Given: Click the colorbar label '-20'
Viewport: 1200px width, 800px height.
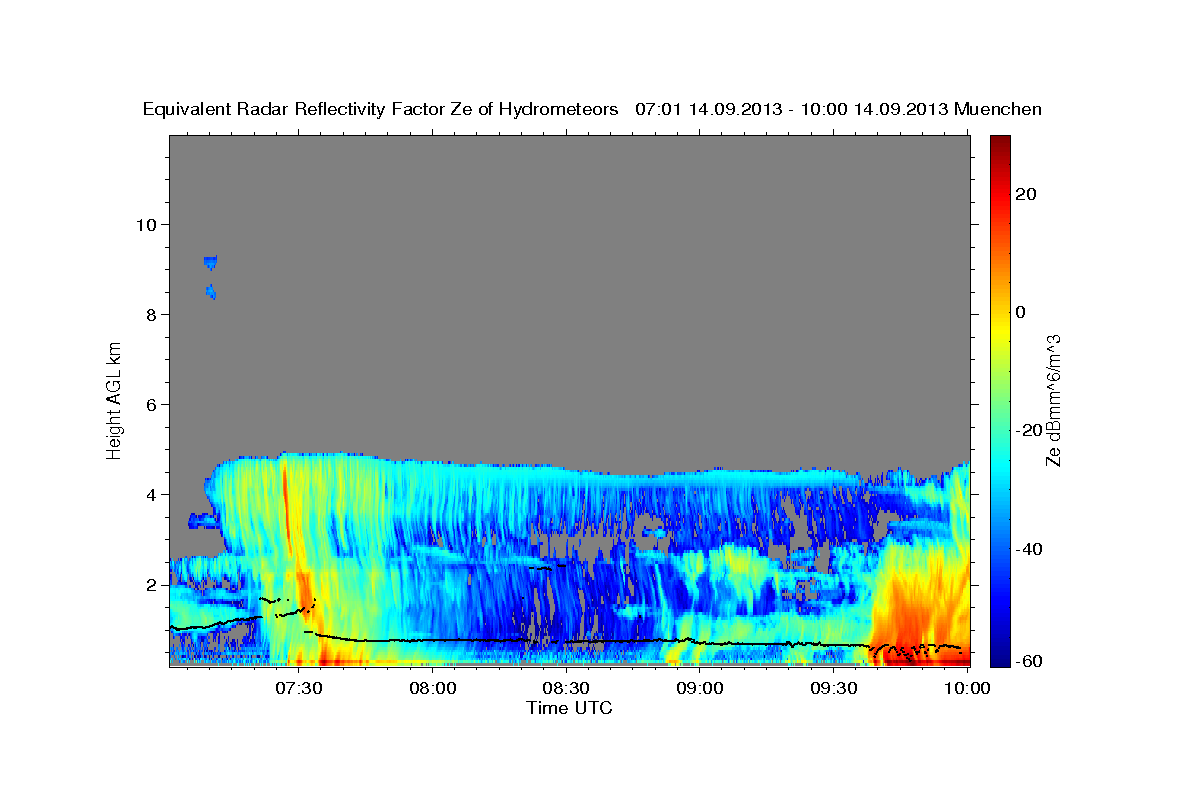Looking at the screenshot, I should pos(1029,430).
